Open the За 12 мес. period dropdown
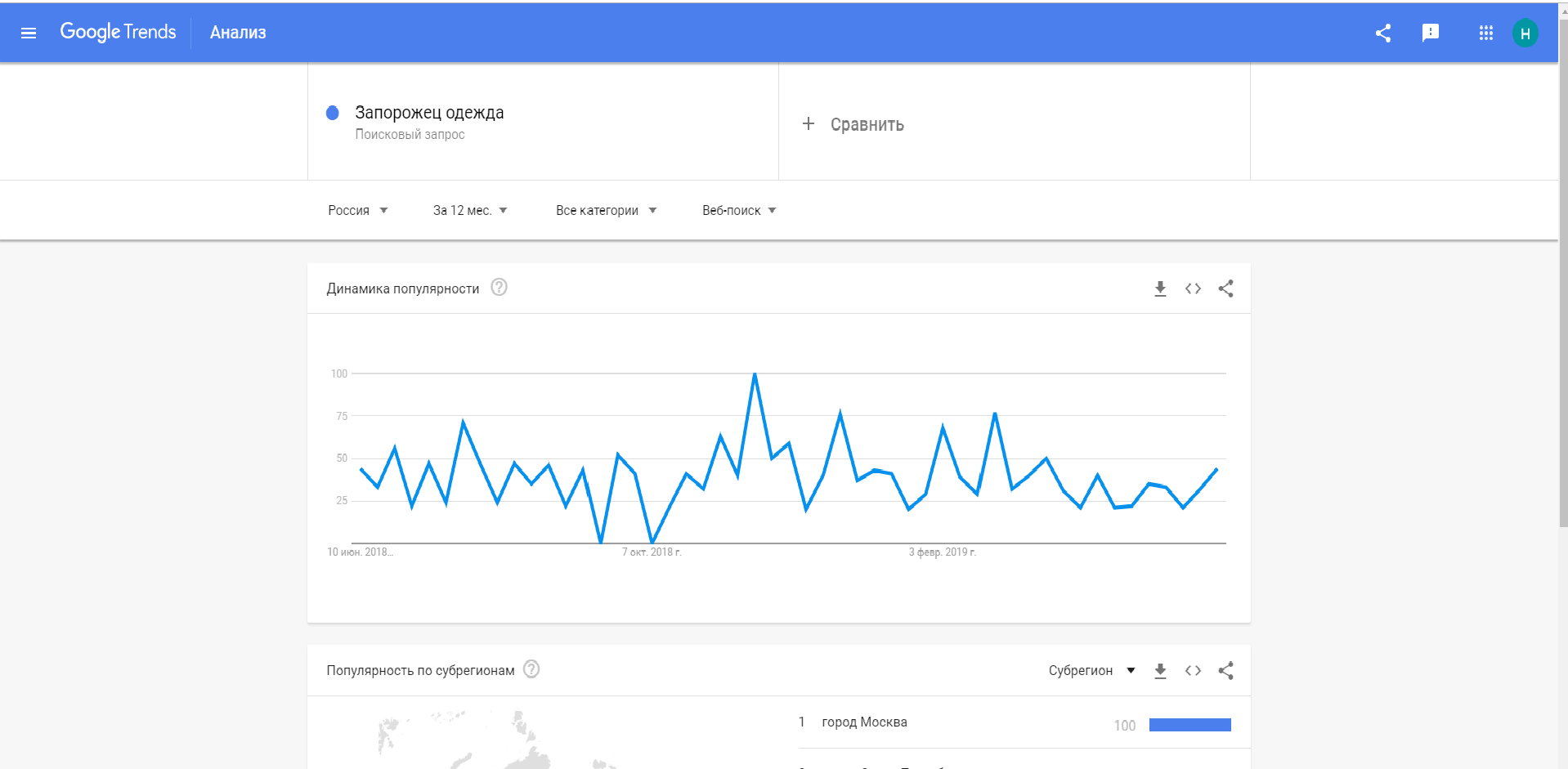The image size is (1568, 769). click(x=470, y=211)
